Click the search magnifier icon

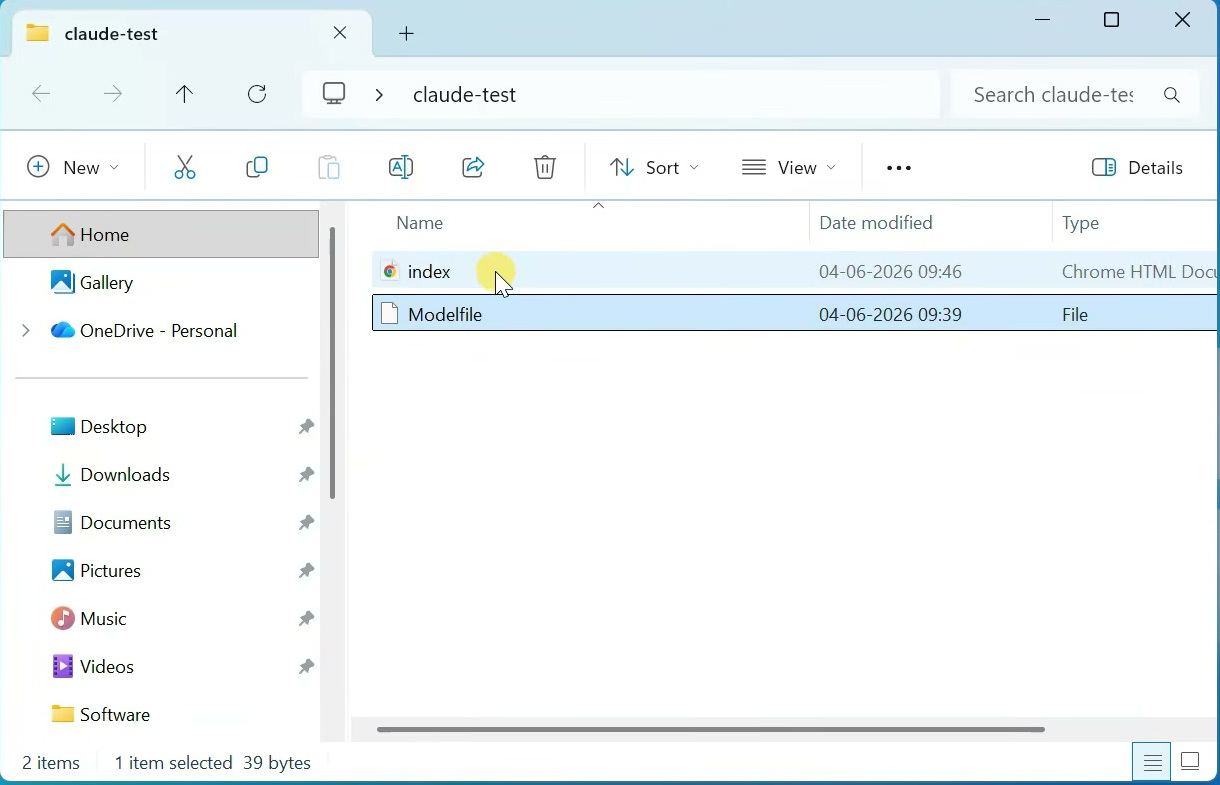click(x=1173, y=95)
